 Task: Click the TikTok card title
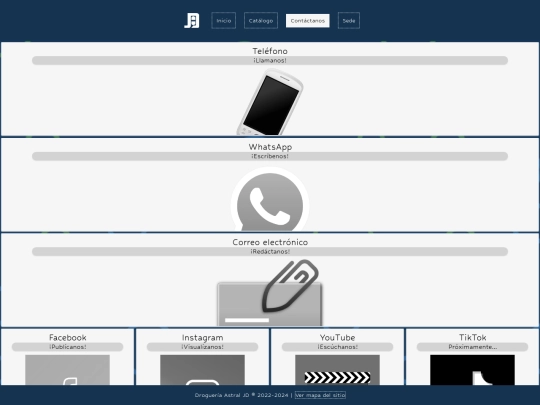(472, 338)
